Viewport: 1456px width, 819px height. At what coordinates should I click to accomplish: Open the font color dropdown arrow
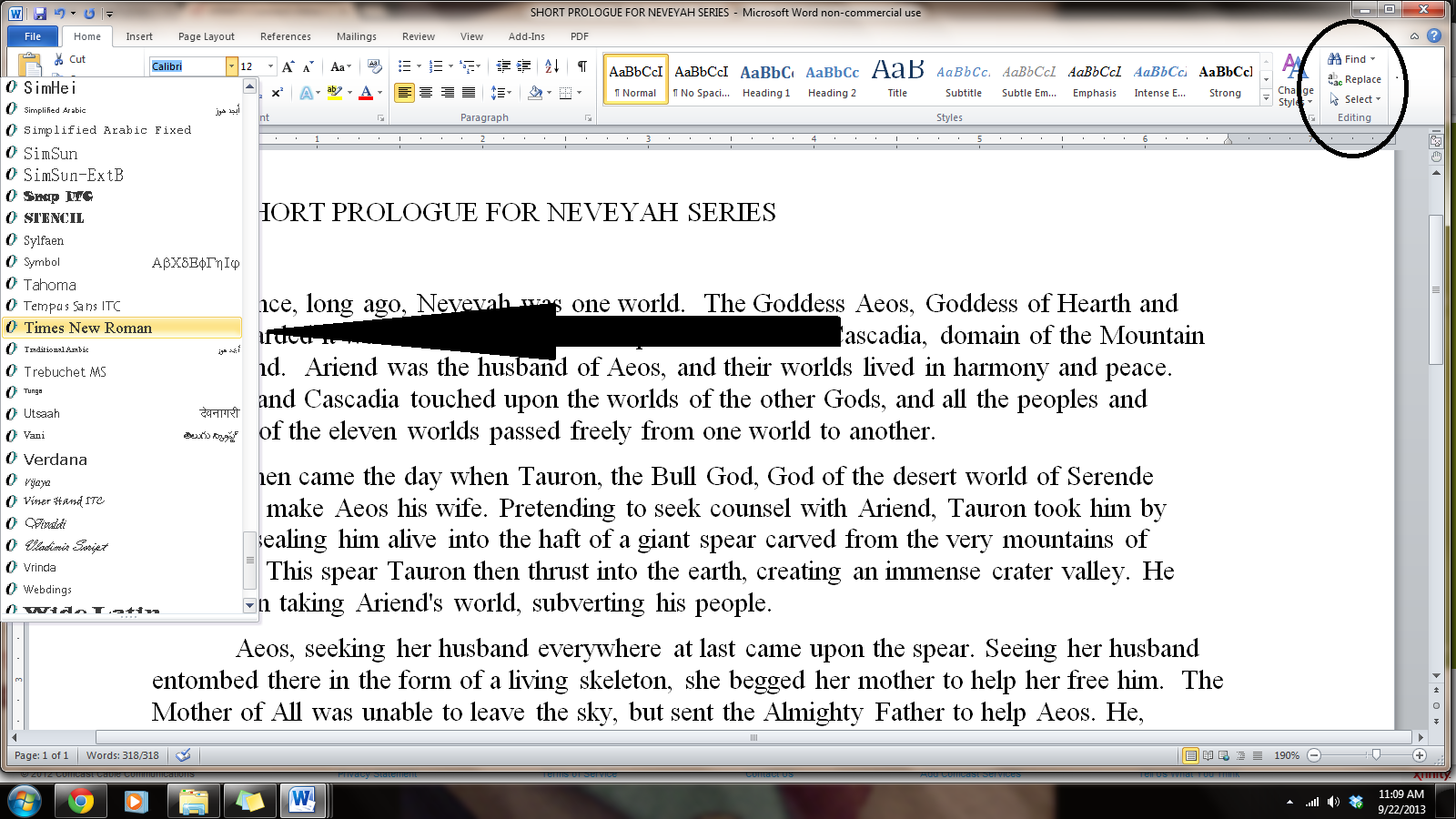[x=379, y=93]
